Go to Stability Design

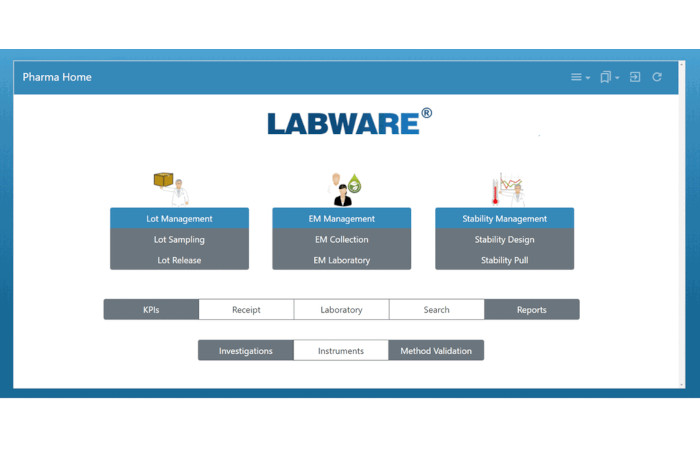[x=504, y=239]
